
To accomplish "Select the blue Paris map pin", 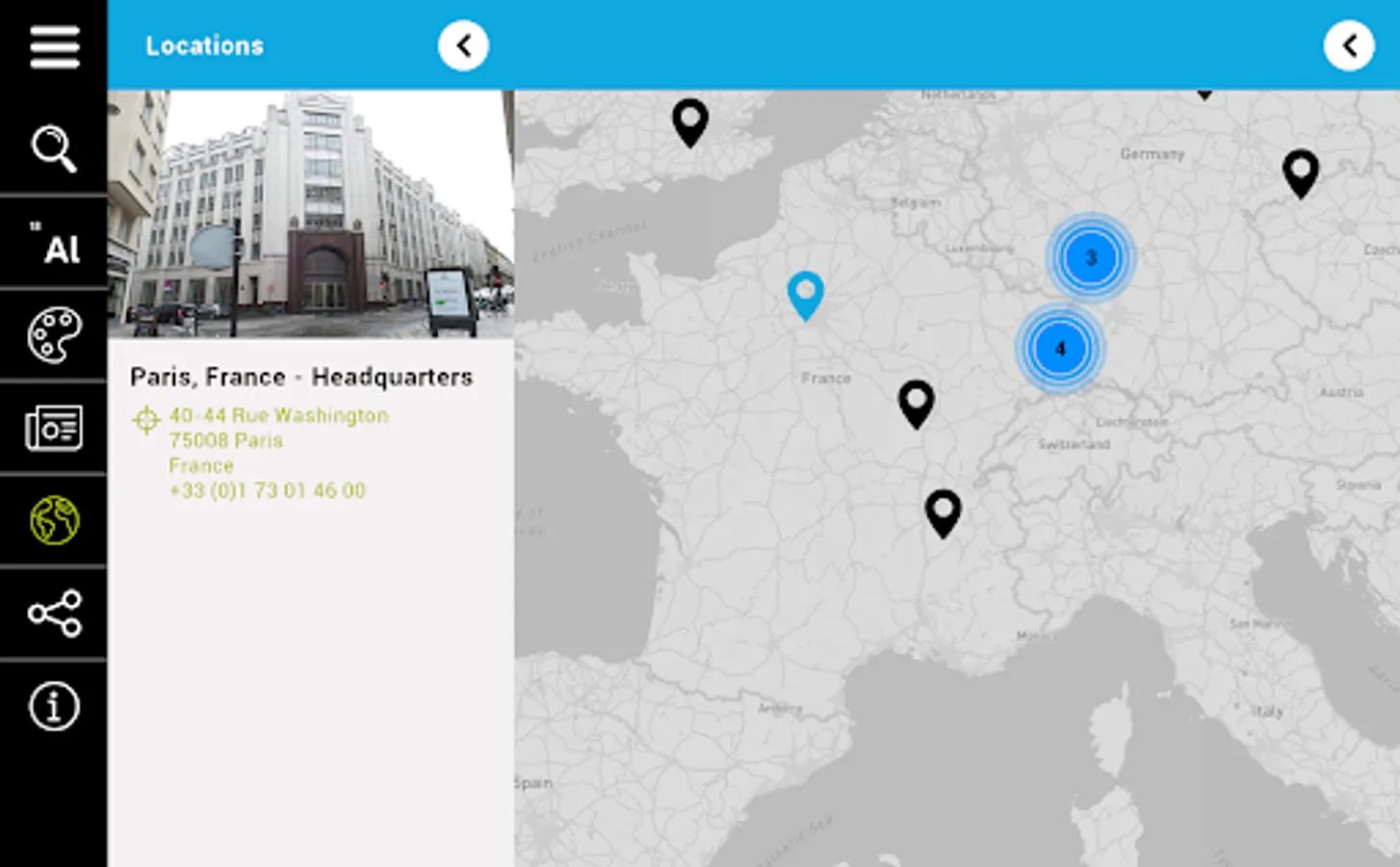I will pos(805,295).
